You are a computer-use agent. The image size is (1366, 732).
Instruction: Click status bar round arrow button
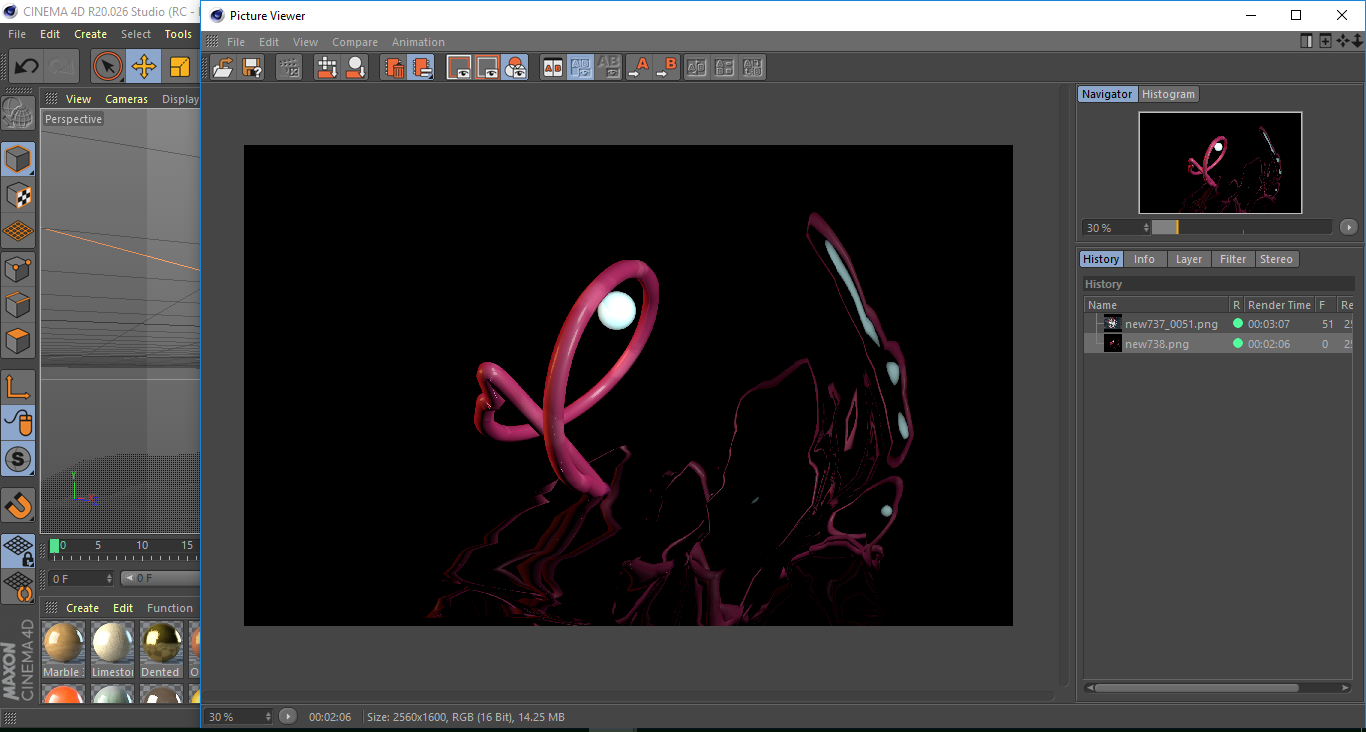288,716
